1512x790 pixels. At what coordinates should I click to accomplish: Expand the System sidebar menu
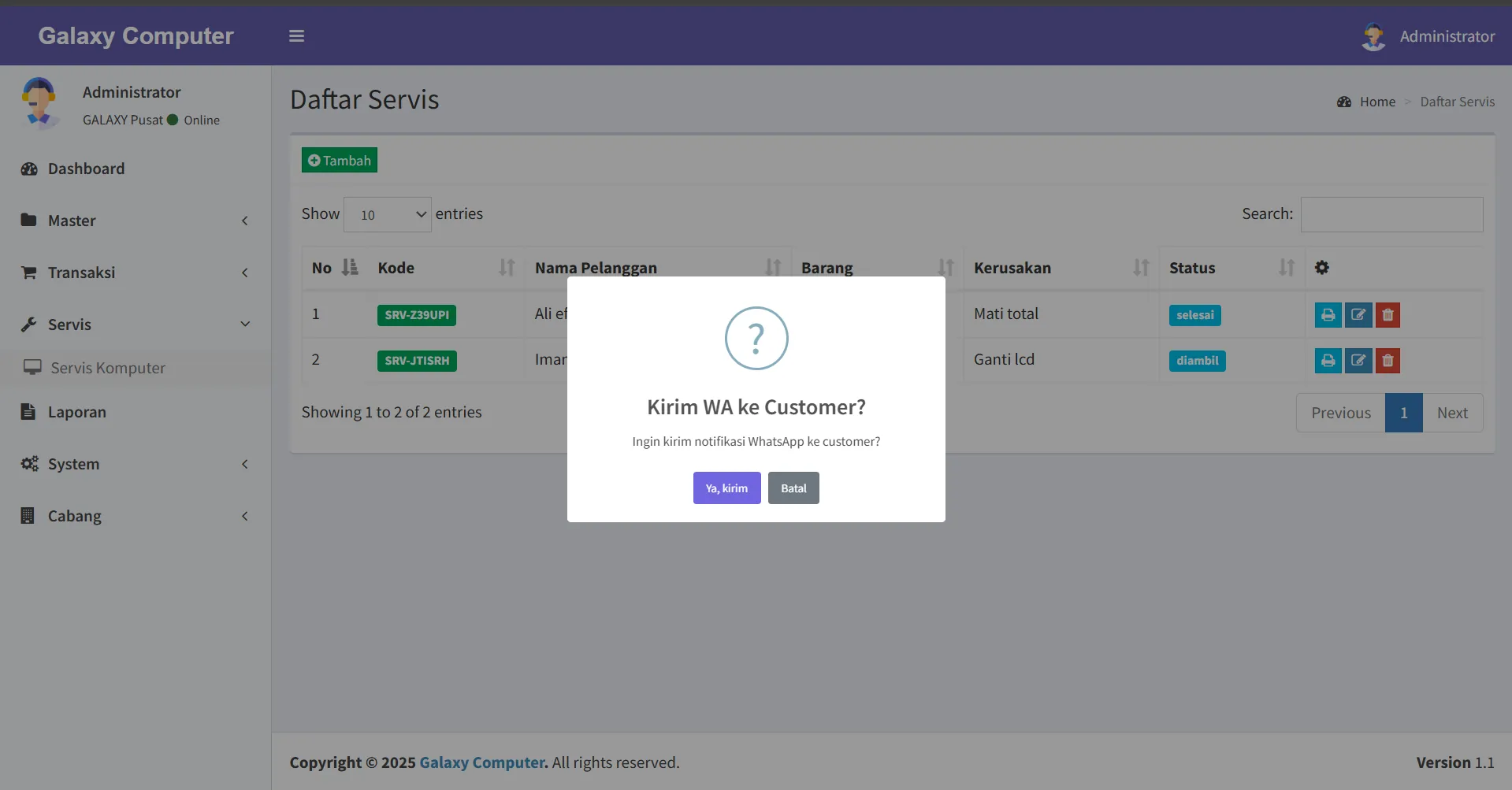136,464
